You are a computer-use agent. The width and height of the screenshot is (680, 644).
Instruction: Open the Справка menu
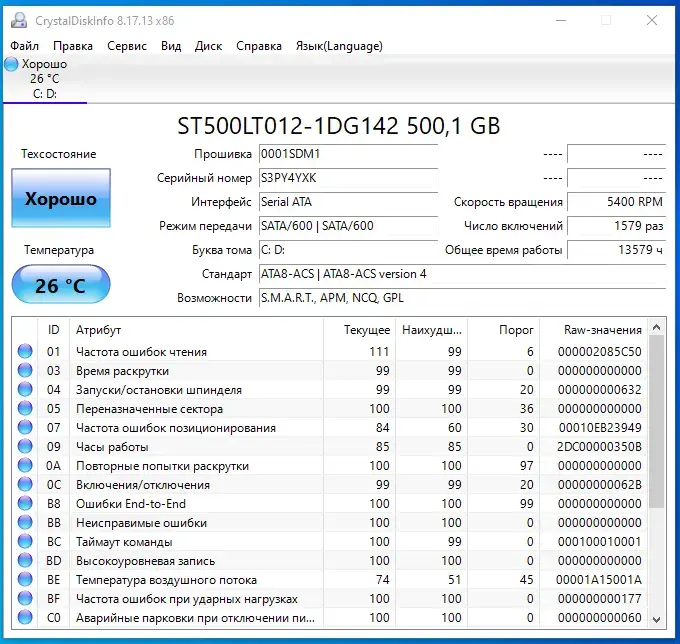tap(259, 46)
